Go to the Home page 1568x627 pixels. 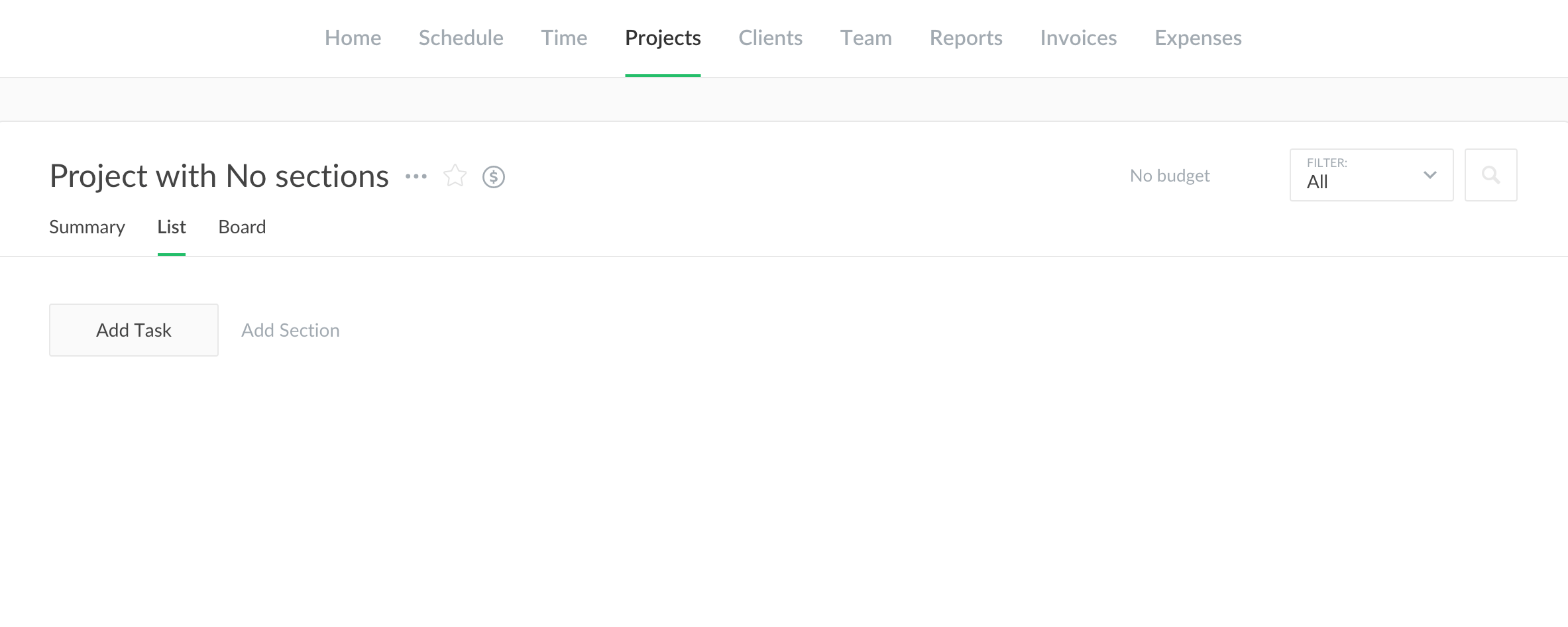353,38
